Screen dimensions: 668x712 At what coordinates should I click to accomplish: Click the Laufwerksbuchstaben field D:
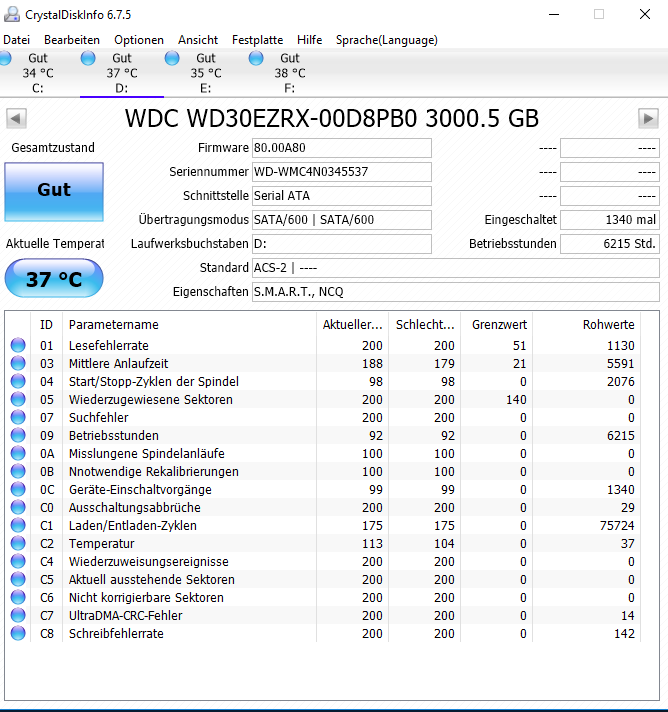[341, 244]
